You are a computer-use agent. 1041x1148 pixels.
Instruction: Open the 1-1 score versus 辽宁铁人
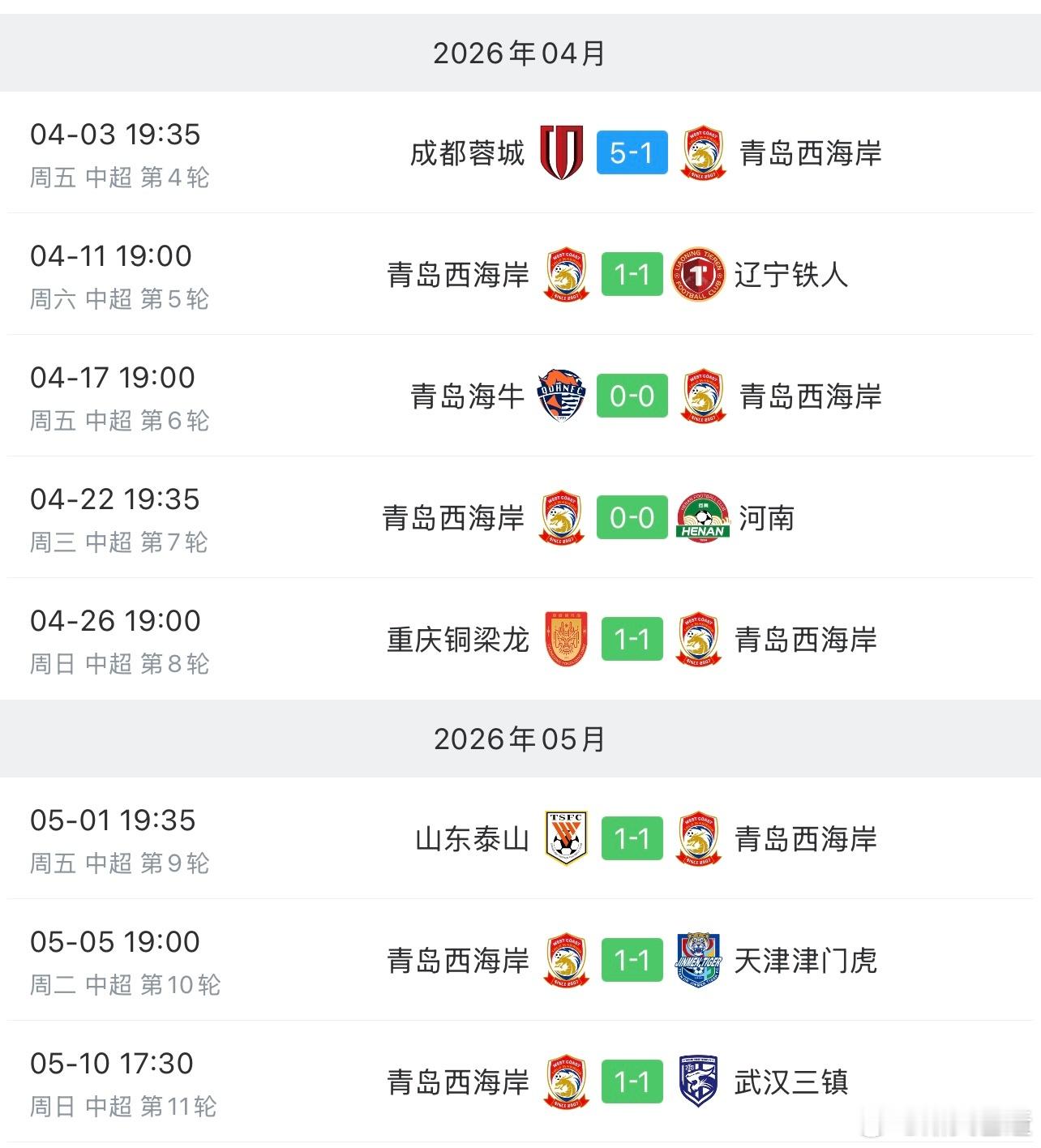(x=632, y=274)
